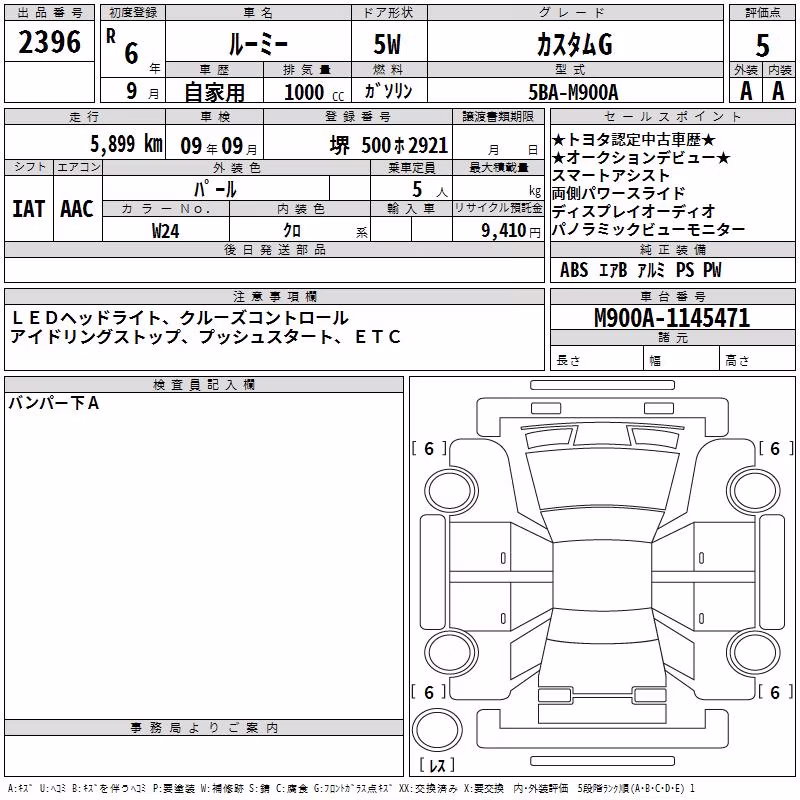Screen dimensions: 800x800
Task: Select interior color クロ
Action: click(x=292, y=231)
